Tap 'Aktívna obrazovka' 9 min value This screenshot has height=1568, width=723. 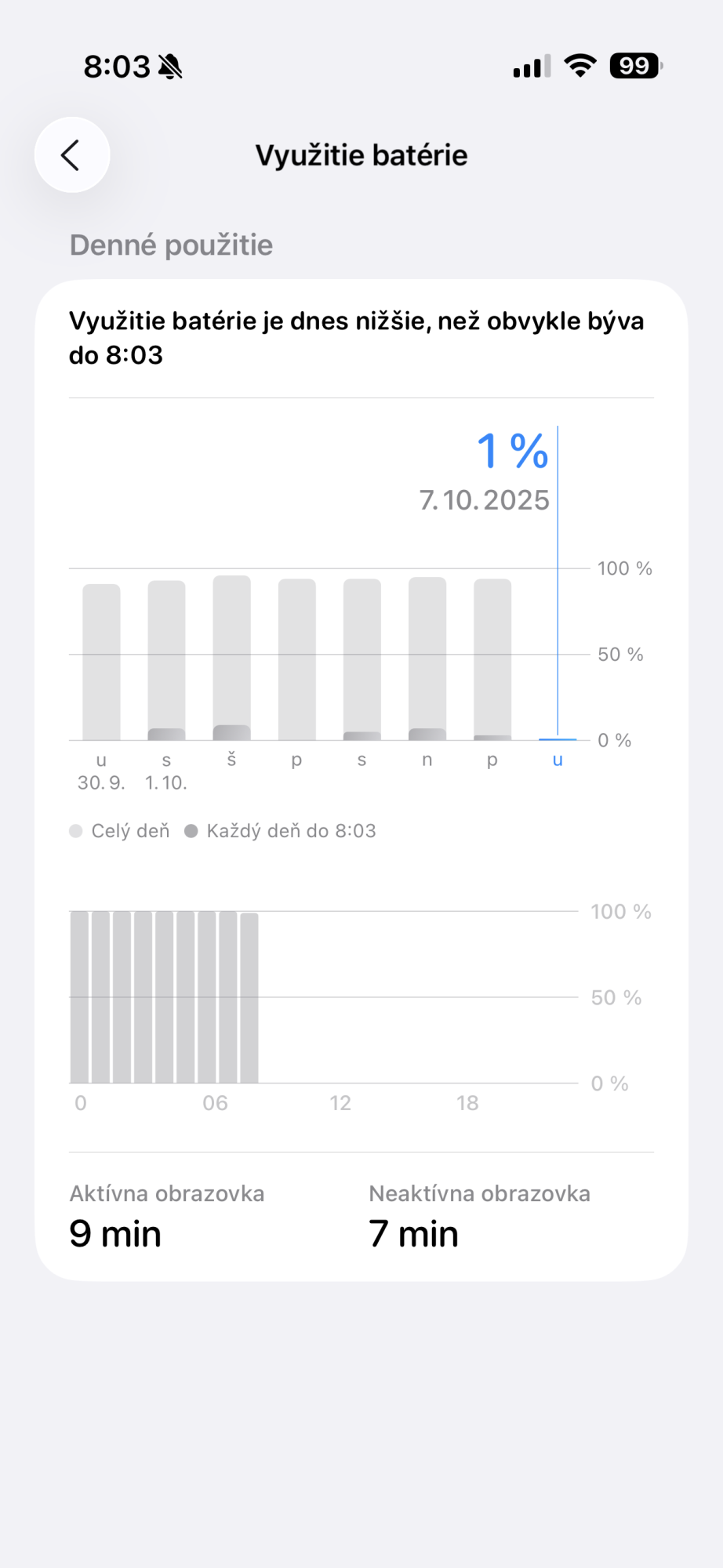(115, 1234)
